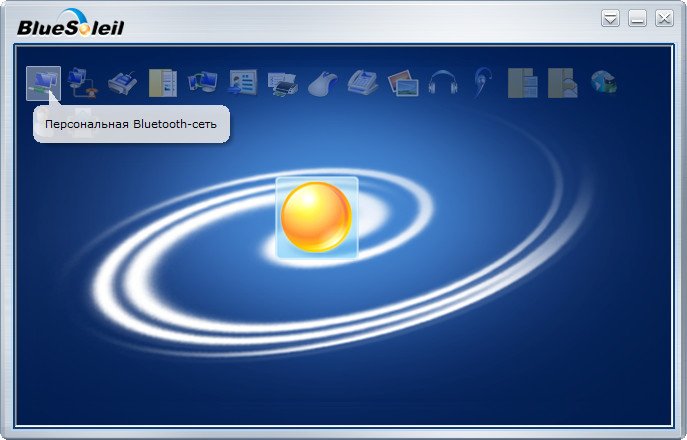Select the globe LAN access icon
Image resolution: width=687 pixels, height=440 pixels.
(603, 82)
